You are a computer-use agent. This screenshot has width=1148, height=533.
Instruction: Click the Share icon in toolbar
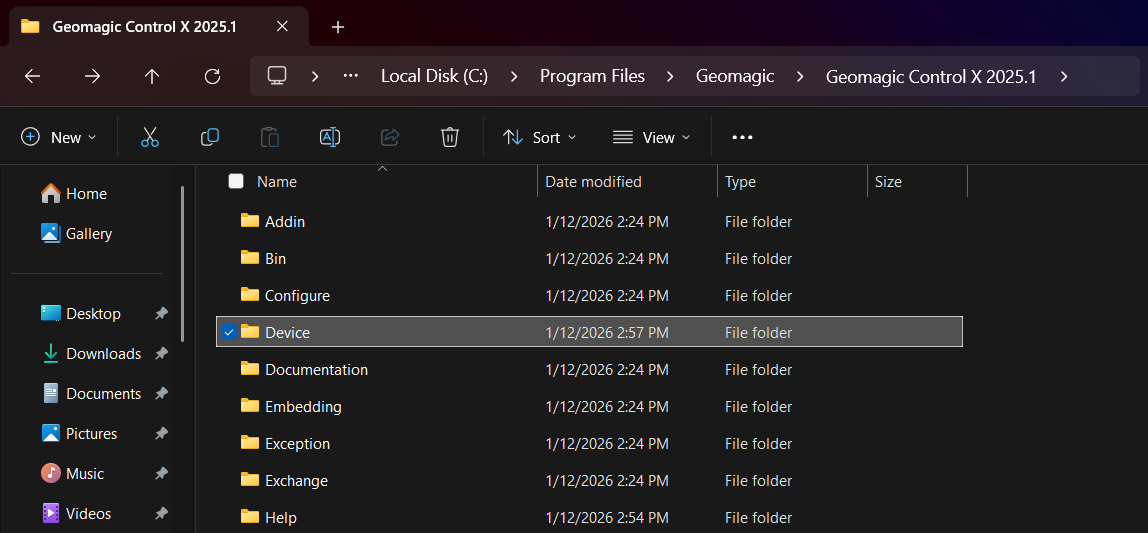(390, 137)
